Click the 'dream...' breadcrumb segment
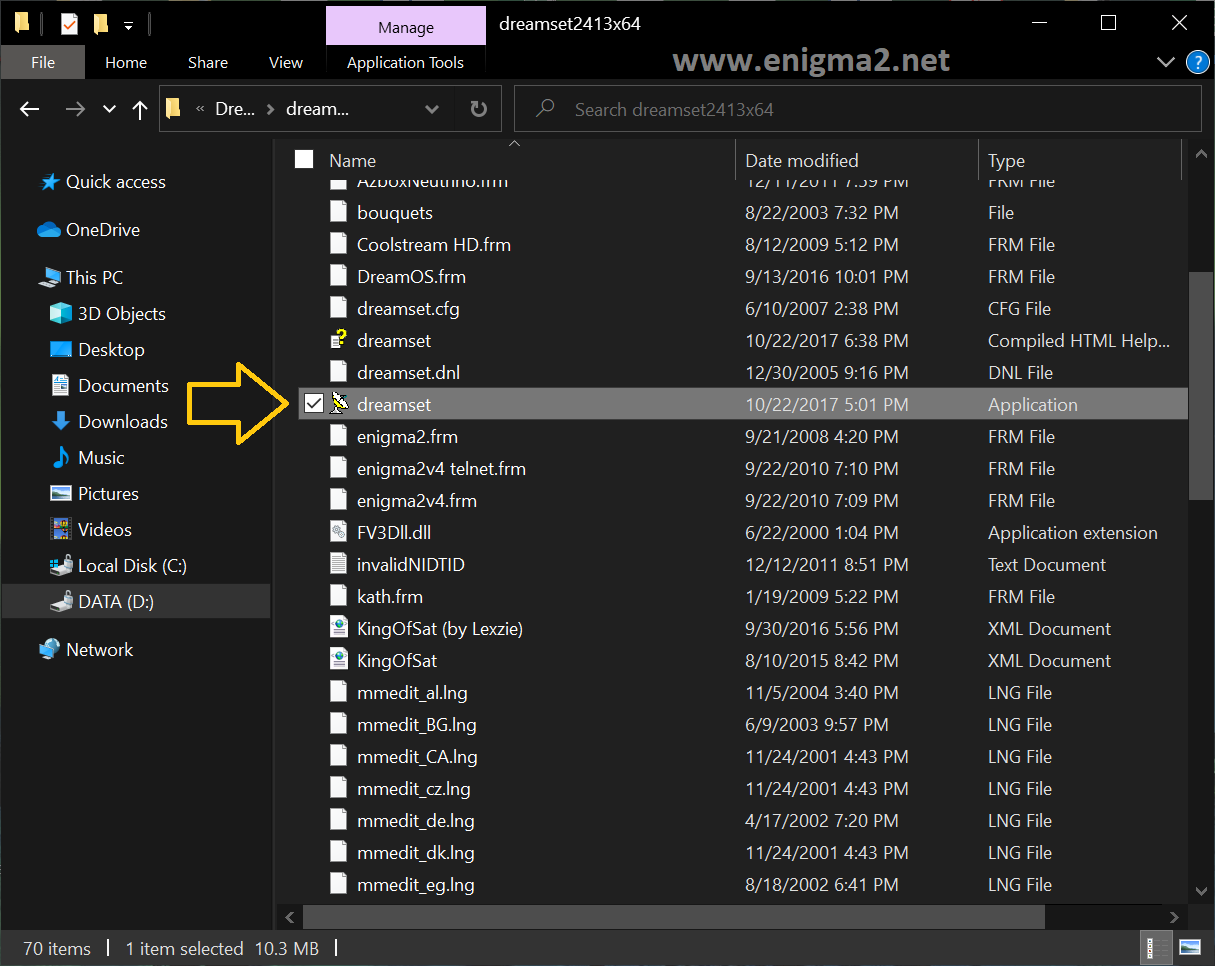Viewport: 1215px width, 966px height. pos(318,109)
